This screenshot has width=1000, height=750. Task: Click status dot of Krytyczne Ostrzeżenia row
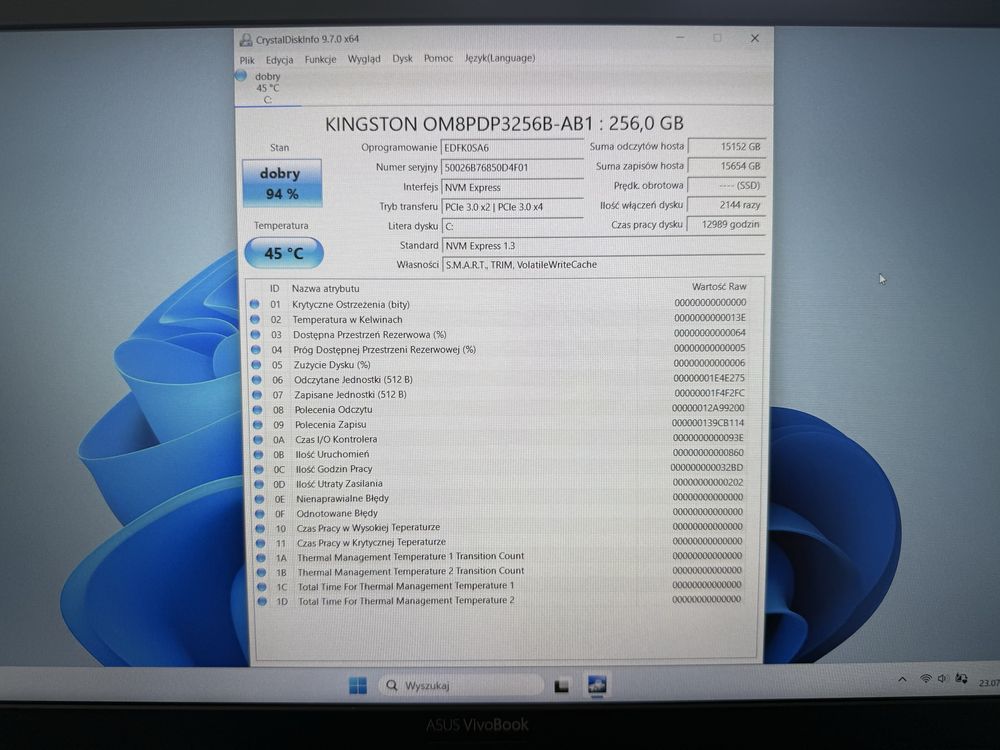coord(254,304)
